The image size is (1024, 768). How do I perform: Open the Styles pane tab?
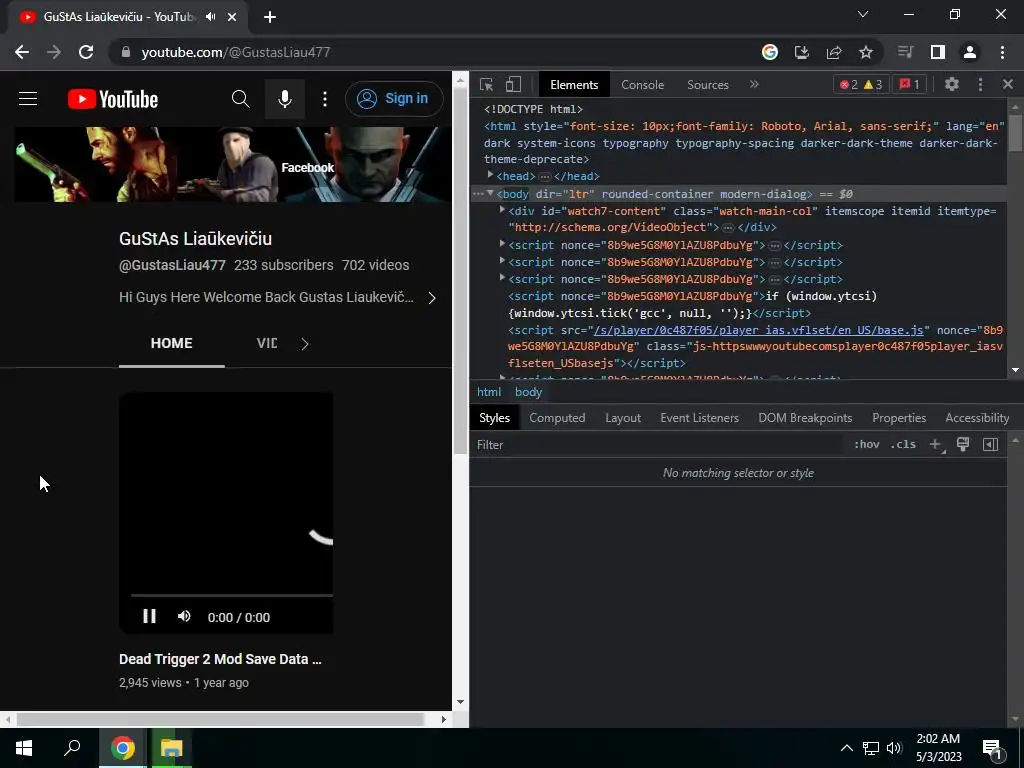[494, 418]
